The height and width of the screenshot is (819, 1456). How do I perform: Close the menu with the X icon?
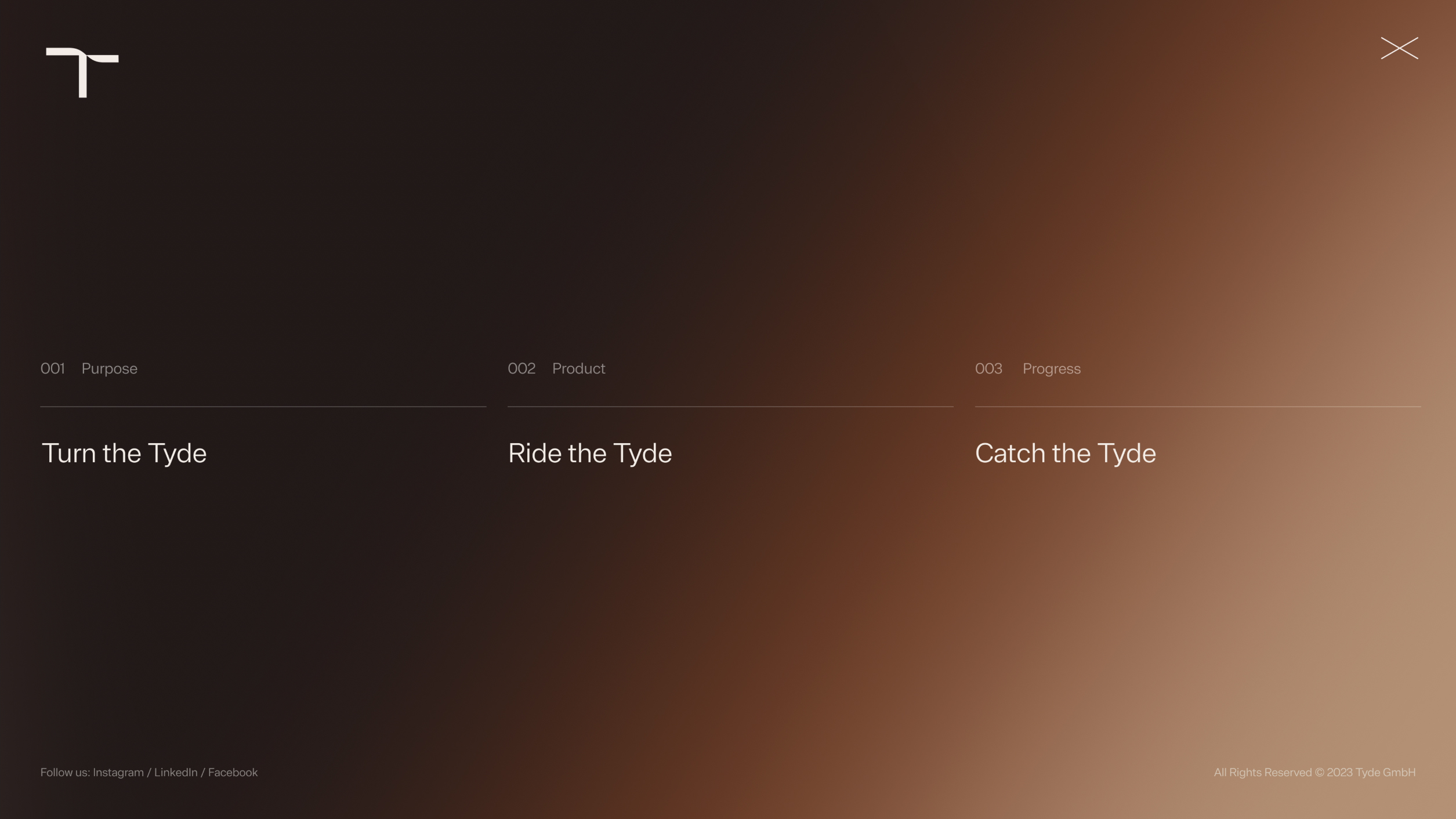pos(1399,48)
